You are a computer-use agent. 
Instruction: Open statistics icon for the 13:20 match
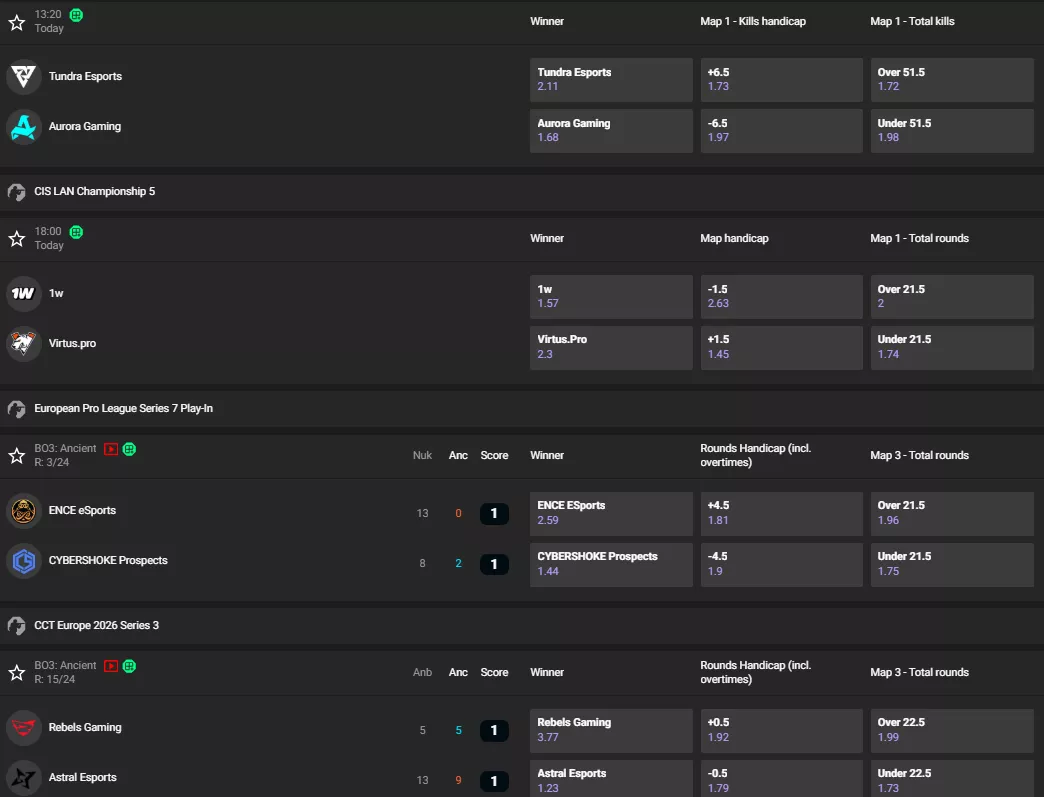click(77, 15)
